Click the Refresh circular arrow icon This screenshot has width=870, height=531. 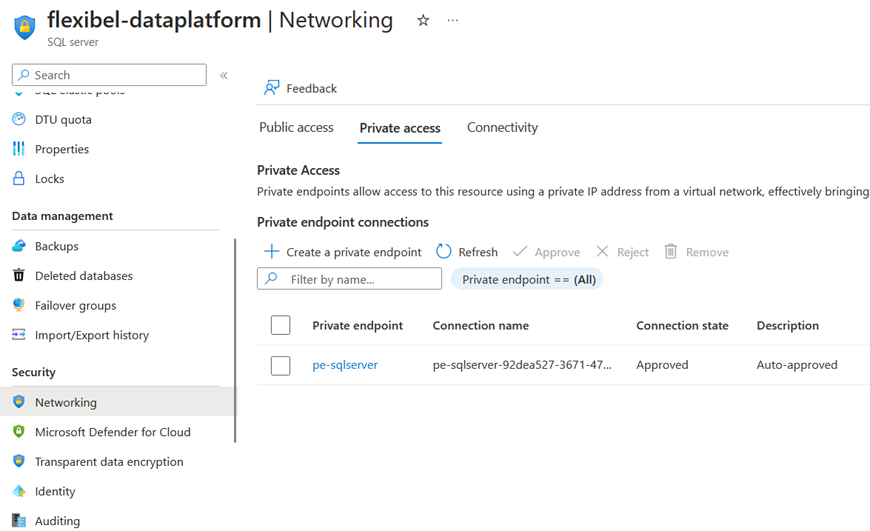[443, 251]
